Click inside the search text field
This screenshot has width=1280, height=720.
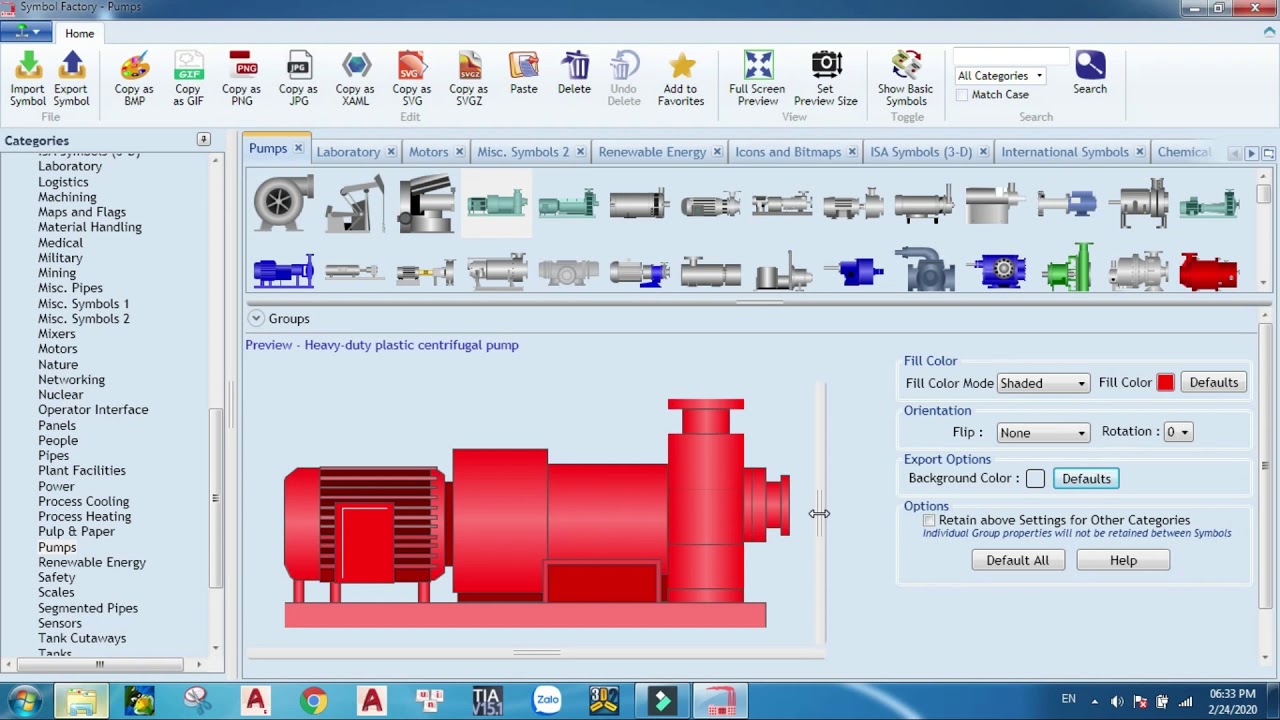point(1010,56)
